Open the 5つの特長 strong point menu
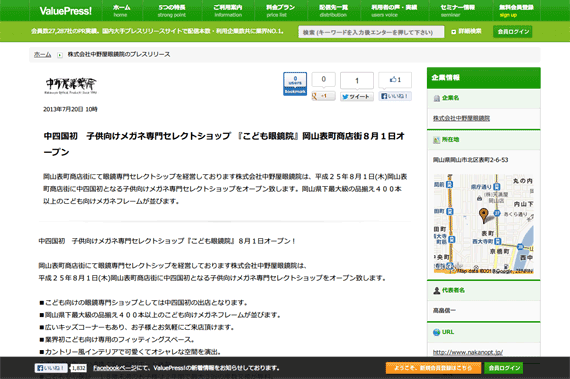Screen dimensions: 570x379 point(172,11)
